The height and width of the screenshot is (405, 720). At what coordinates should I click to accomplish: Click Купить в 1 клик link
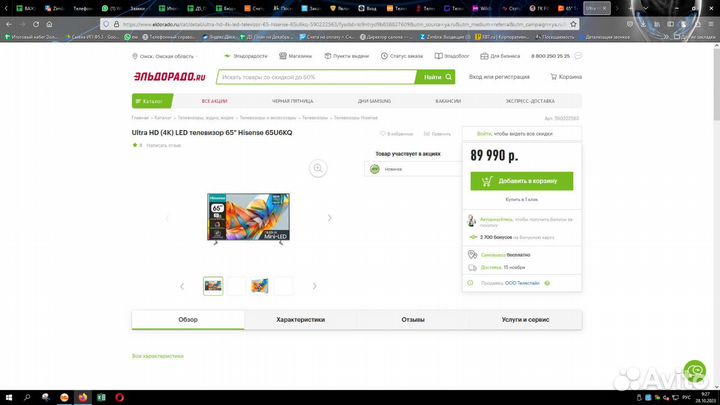point(522,200)
